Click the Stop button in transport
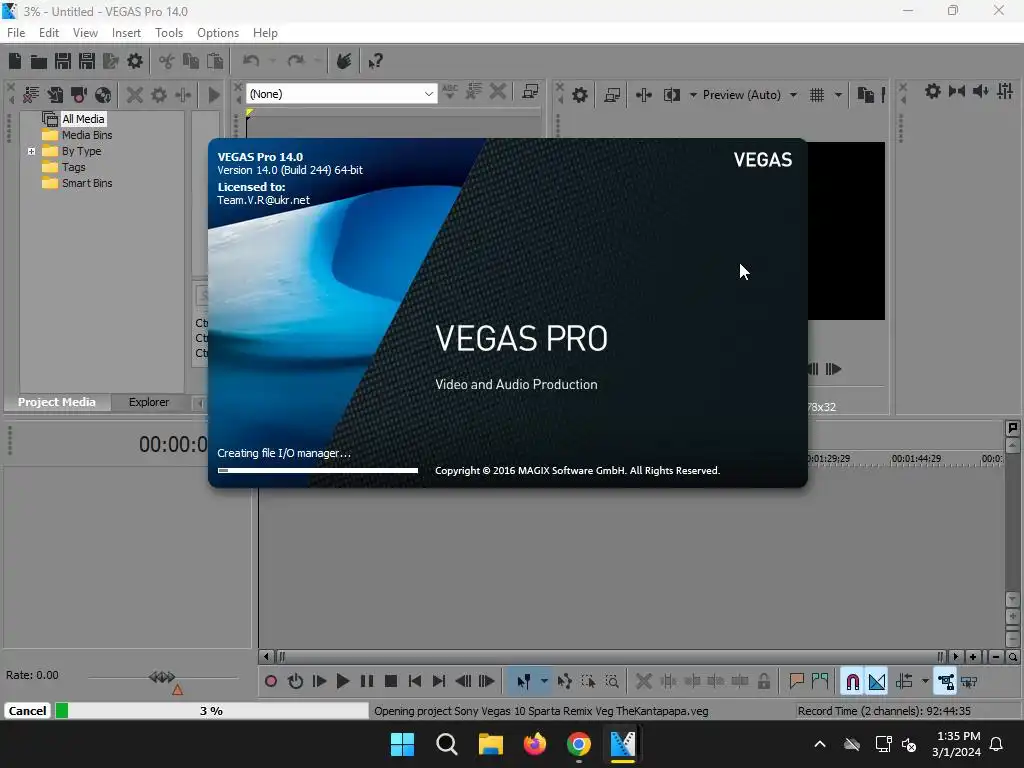 (391, 682)
